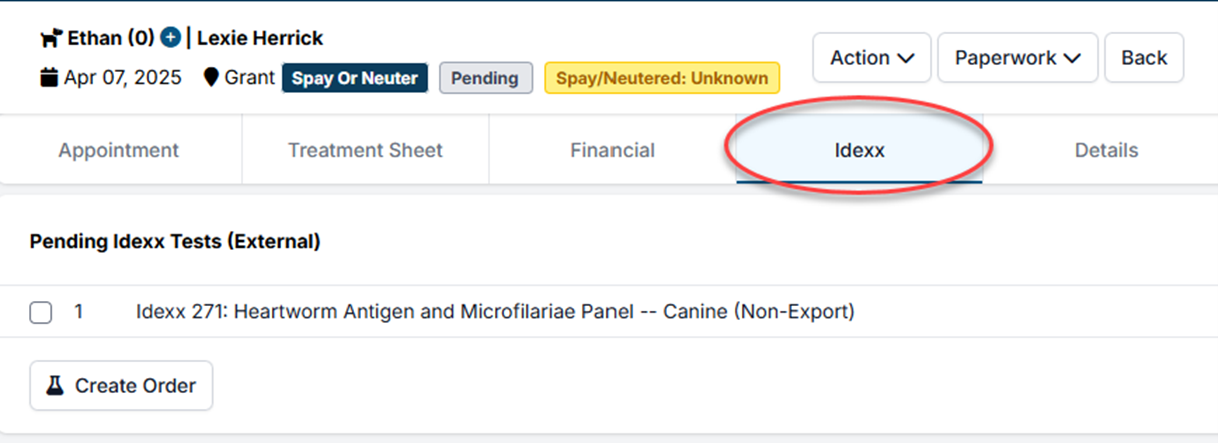Click the owner name Lexie Herrick

click(260, 39)
